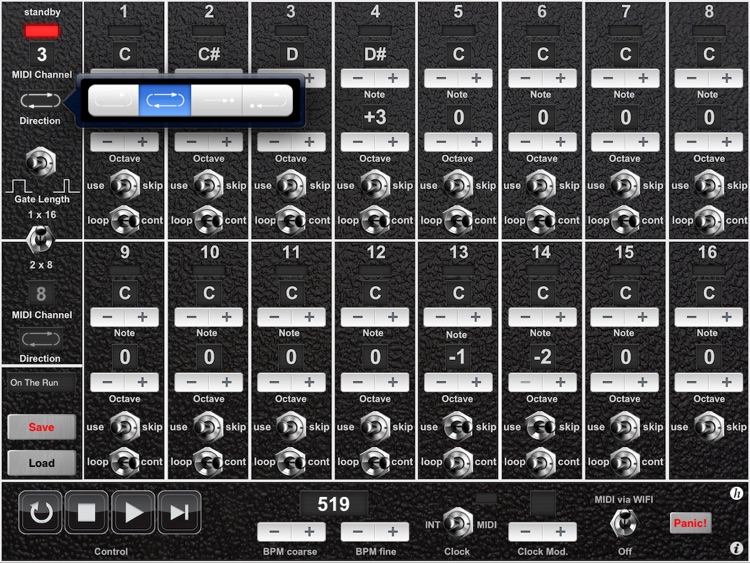Toggle use/skip switch on step 8
Viewport: 750px width, 563px height.
point(708,186)
